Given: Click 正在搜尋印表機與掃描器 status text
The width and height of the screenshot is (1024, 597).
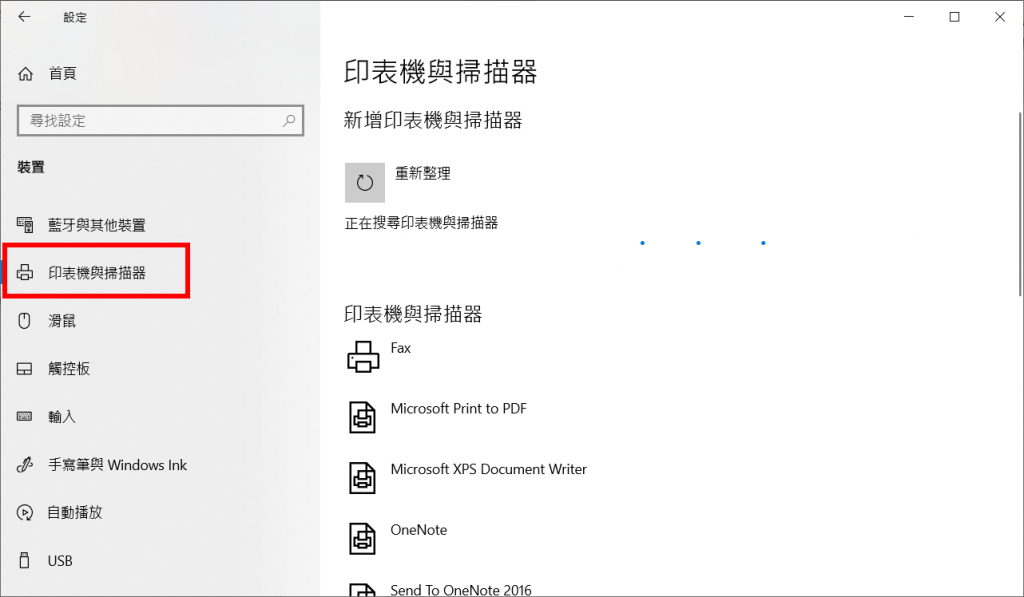Looking at the screenshot, I should [x=421, y=223].
